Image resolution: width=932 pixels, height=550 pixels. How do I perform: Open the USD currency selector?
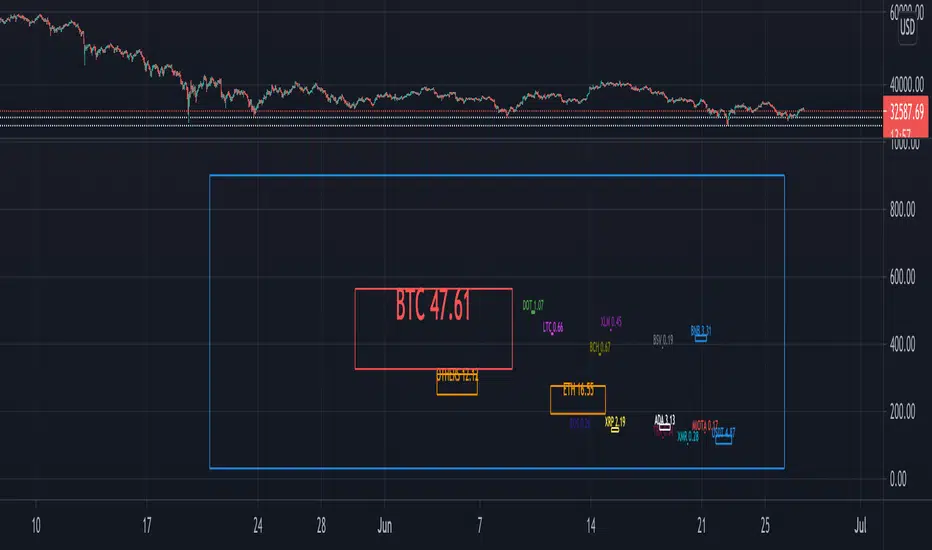[x=907, y=27]
